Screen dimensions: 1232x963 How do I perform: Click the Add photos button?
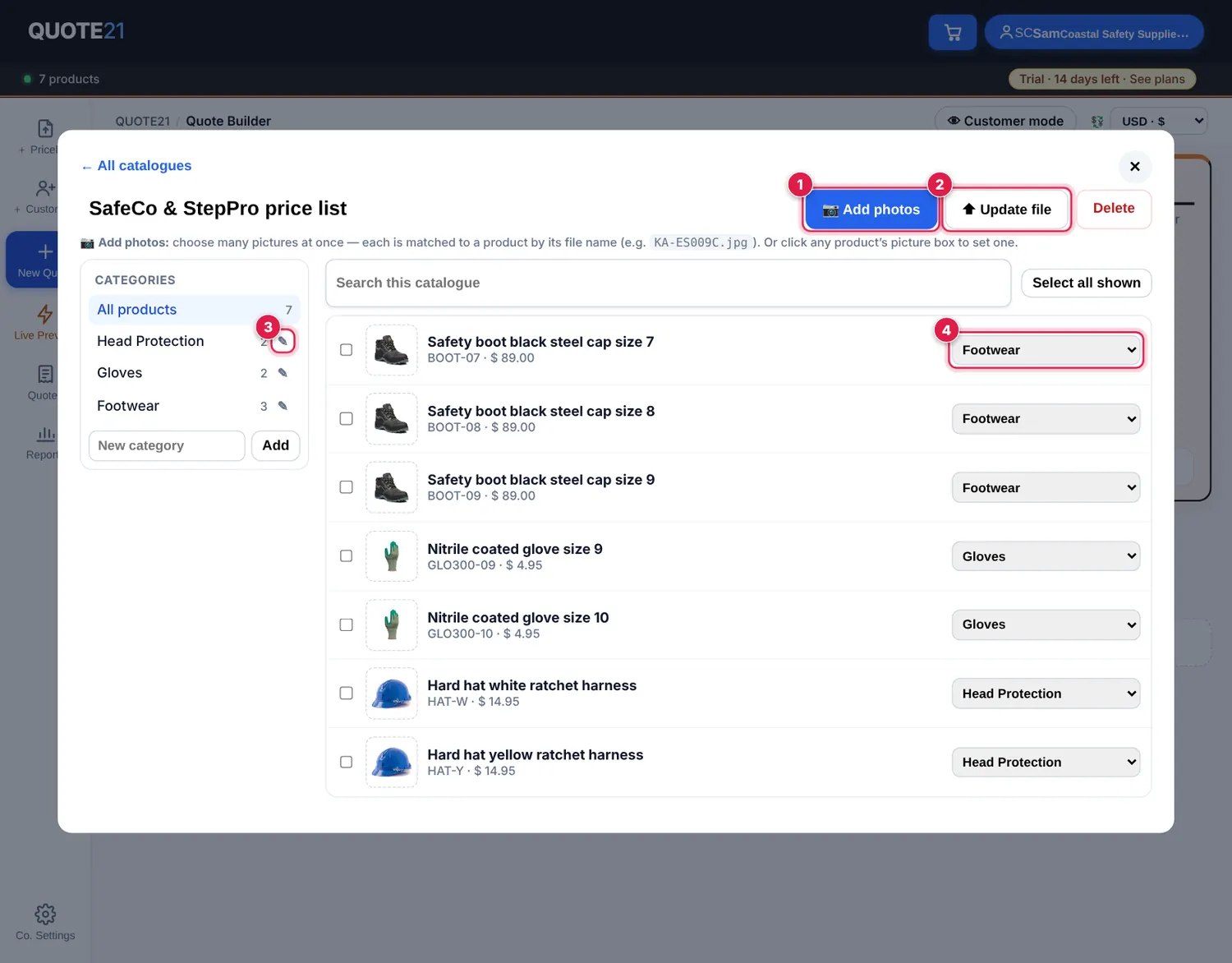click(871, 210)
